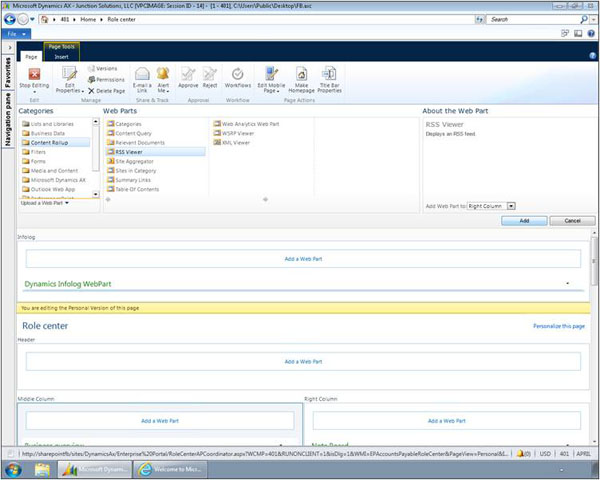The width and height of the screenshot is (600, 480).
Task: Switch to Internet Explorer taskbar item
Action: click(171, 469)
